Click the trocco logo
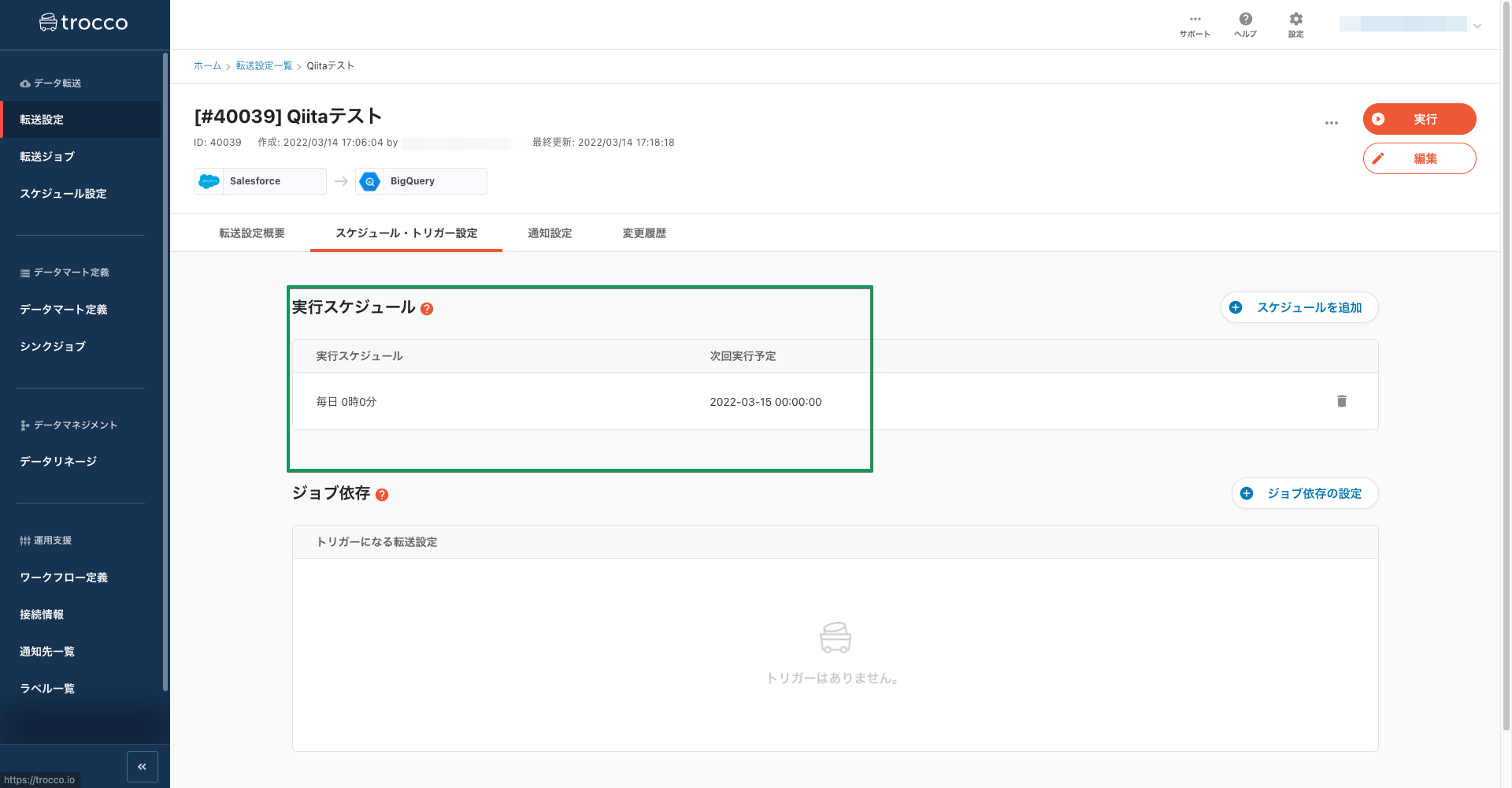The height and width of the screenshot is (788, 1512). (x=83, y=23)
